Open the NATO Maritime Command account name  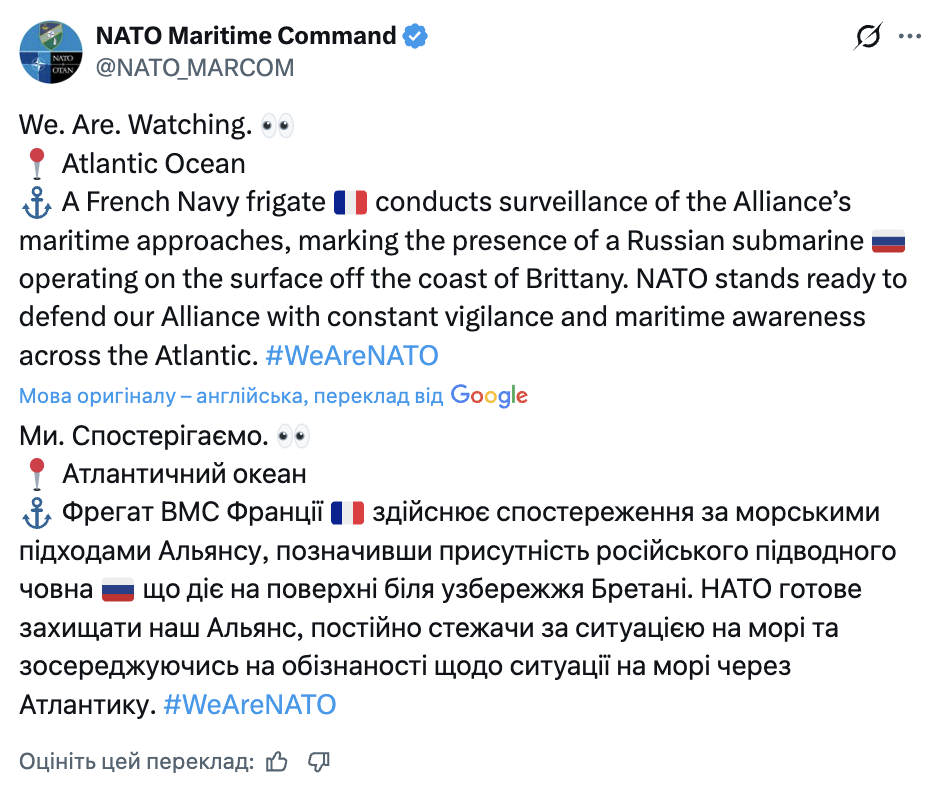[246, 36]
